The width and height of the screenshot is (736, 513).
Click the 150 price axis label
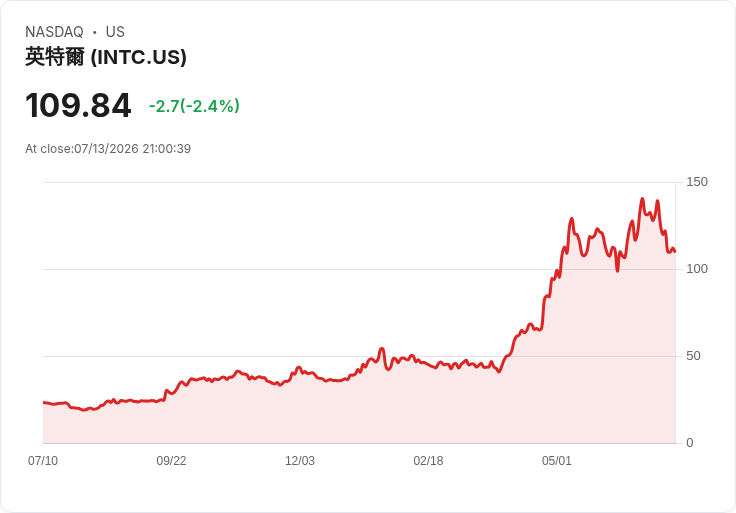(x=697, y=182)
